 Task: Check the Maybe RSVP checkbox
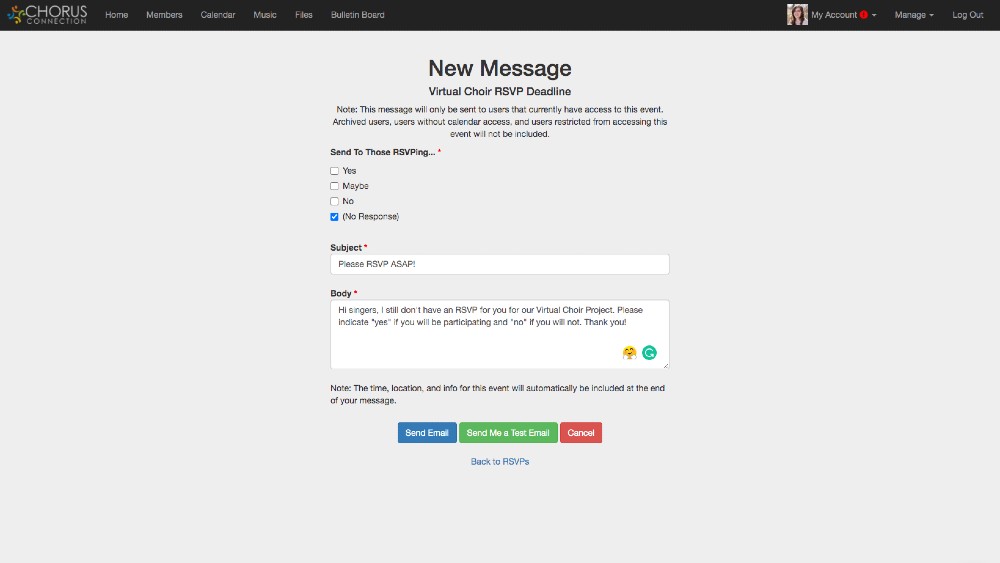click(335, 186)
